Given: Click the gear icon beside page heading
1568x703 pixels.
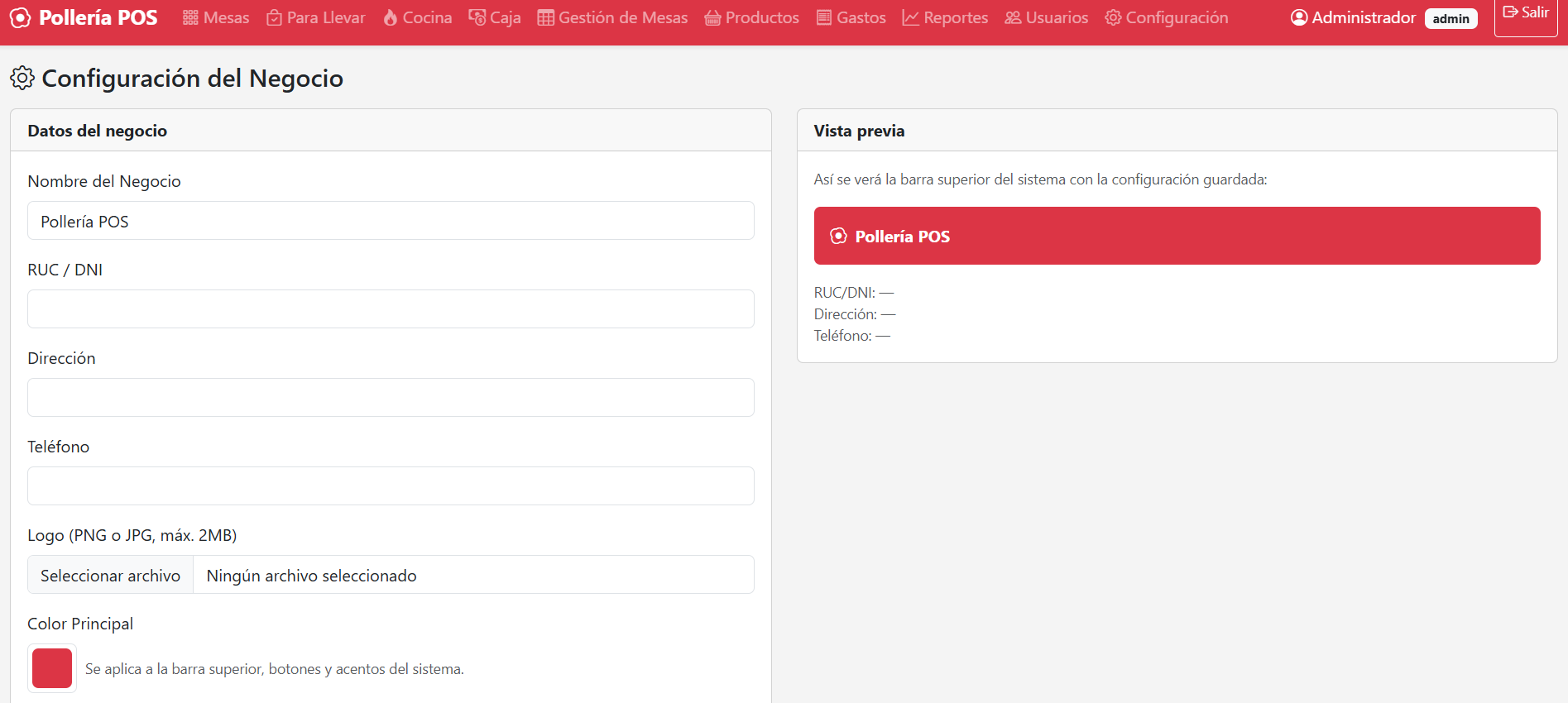Looking at the screenshot, I should [x=22, y=78].
